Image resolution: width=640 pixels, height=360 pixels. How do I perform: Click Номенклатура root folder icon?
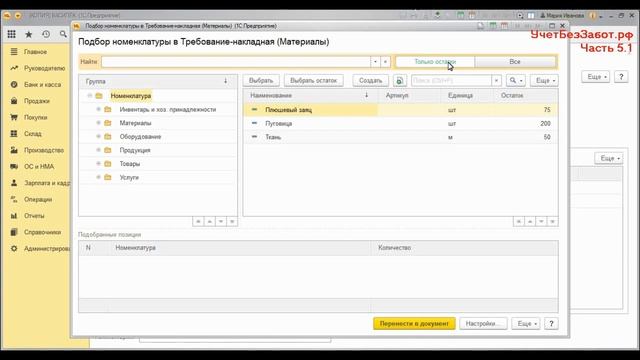point(99,96)
